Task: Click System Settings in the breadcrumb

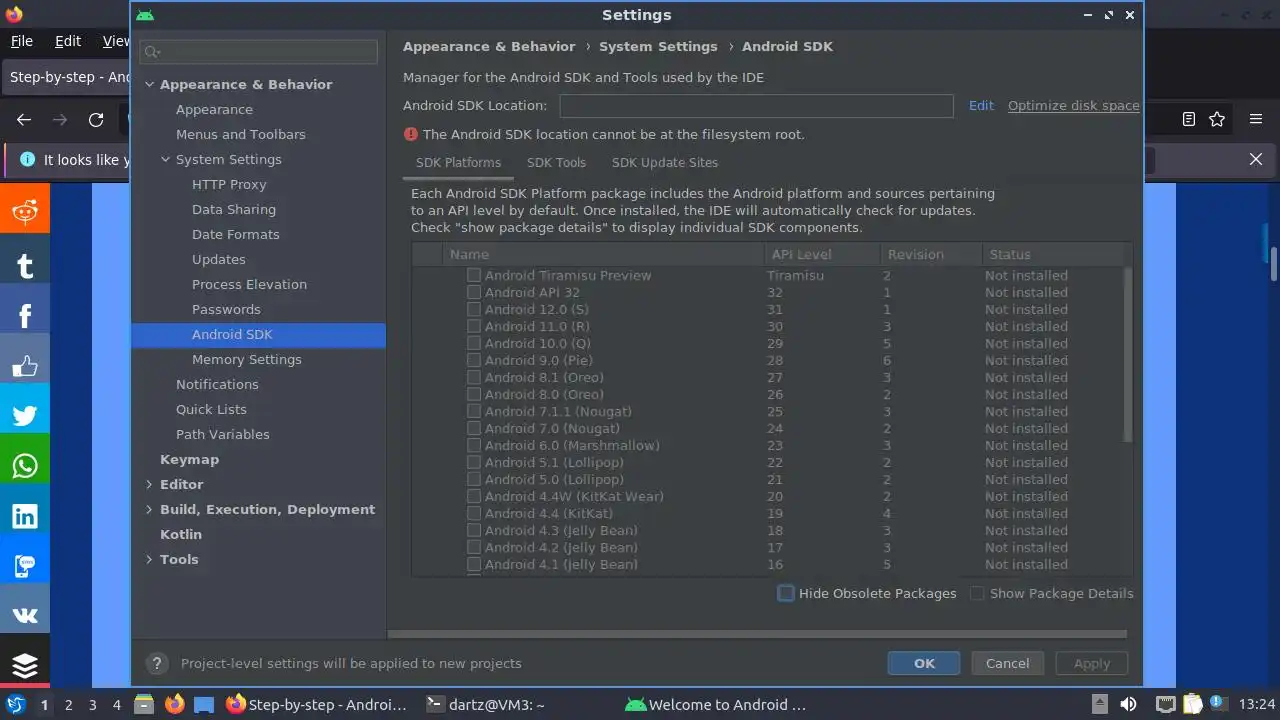Action: [658, 46]
